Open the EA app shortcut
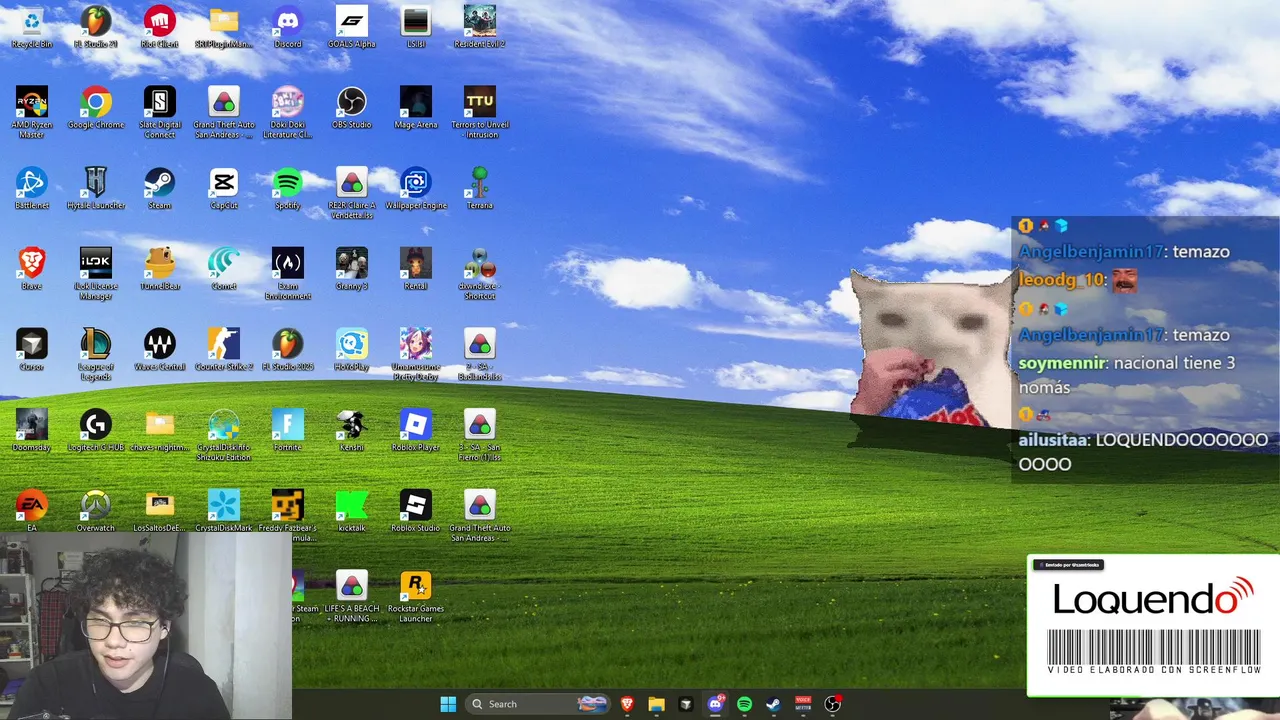The image size is (1280, 720). (32, 512)
